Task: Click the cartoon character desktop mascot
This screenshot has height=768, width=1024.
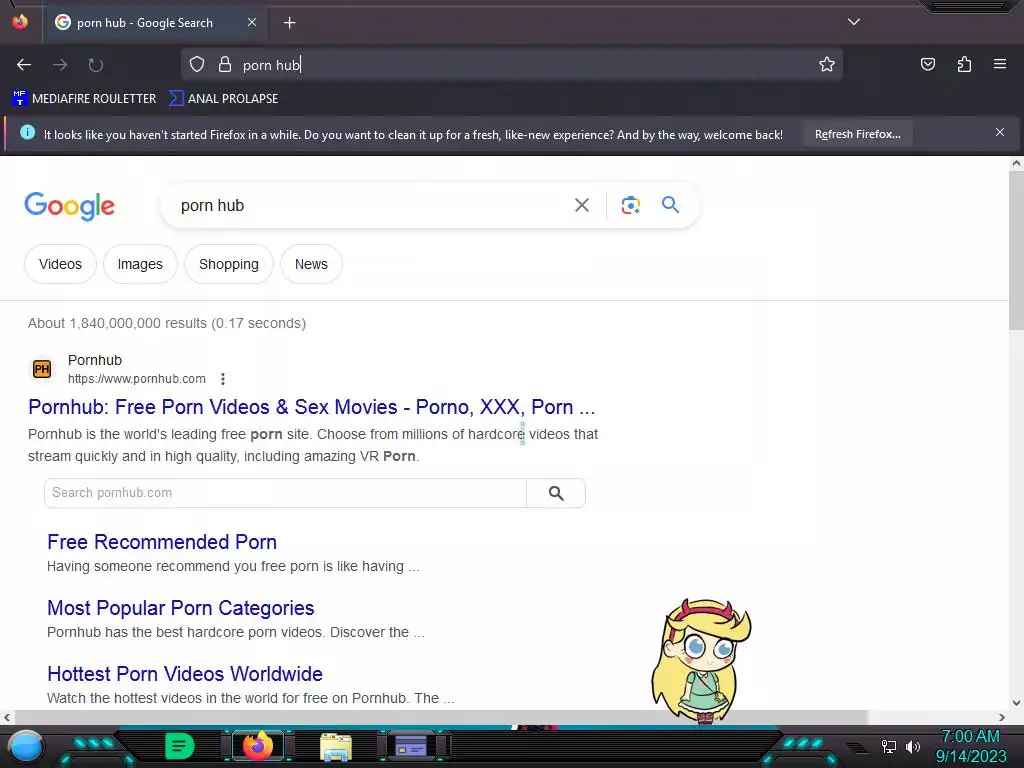Action: (701, 662)
